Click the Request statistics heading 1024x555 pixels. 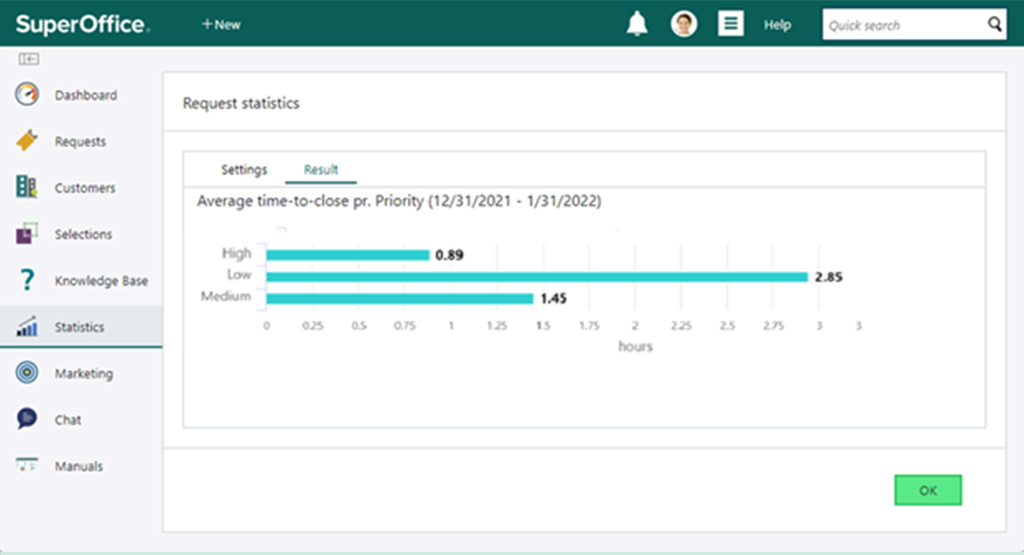tap(241, 103)
